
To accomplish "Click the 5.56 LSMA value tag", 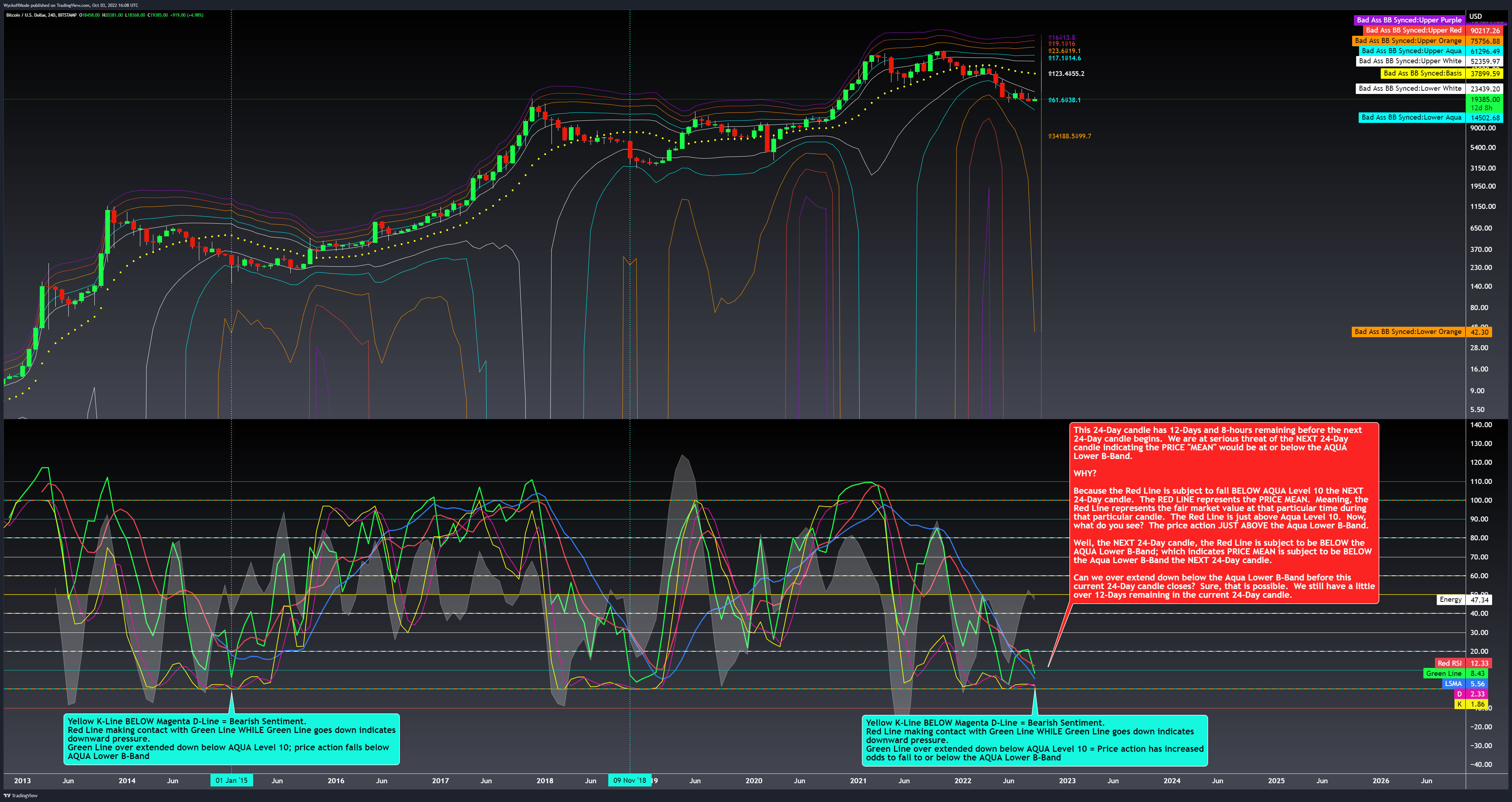I will pos(1477,684).
